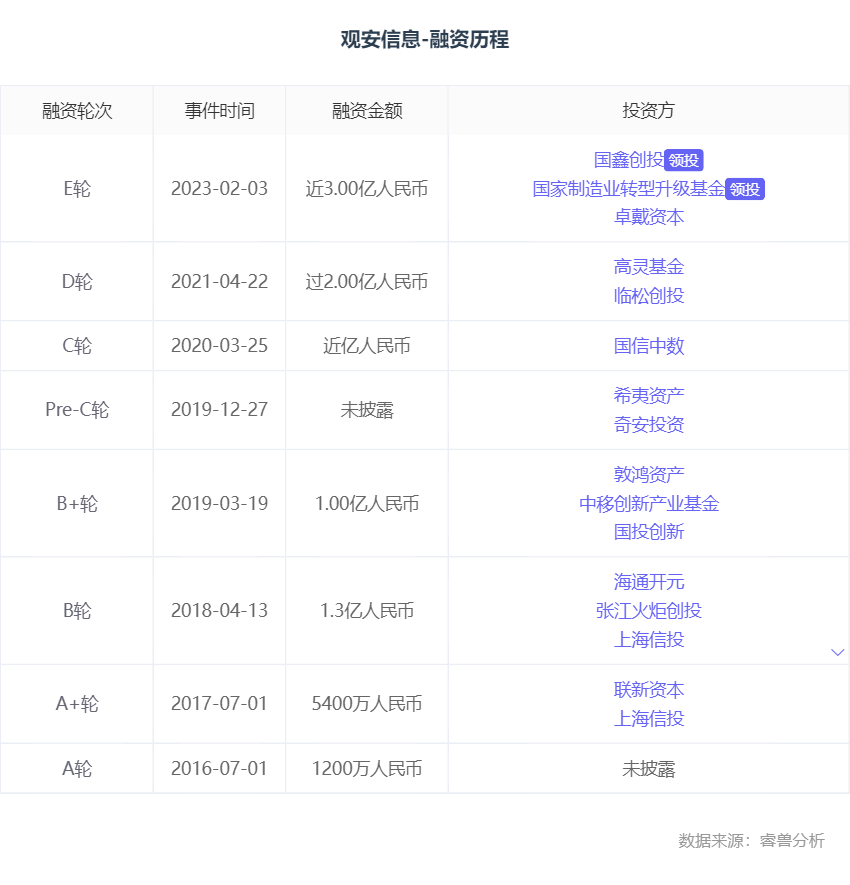Open investor link 希夷资产
Viewport: 850px width, 885px height.
point(649,395)
